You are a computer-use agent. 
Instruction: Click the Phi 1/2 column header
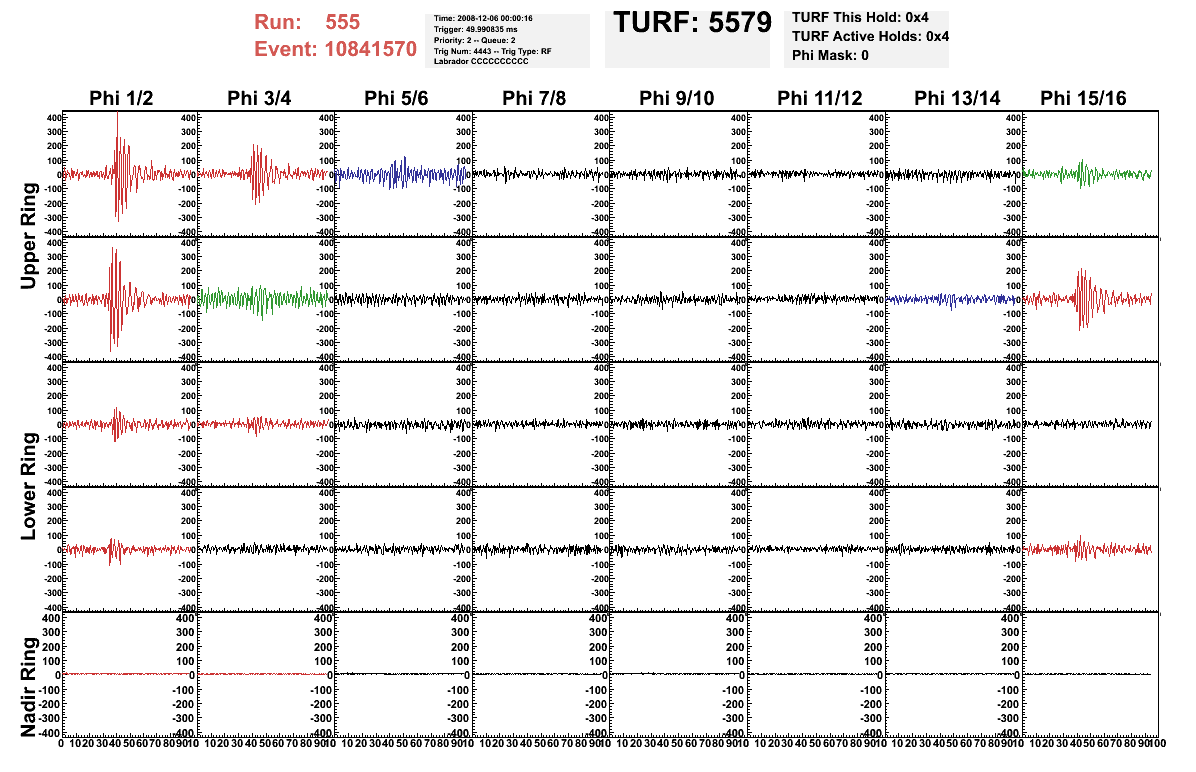tap(121, 98)
